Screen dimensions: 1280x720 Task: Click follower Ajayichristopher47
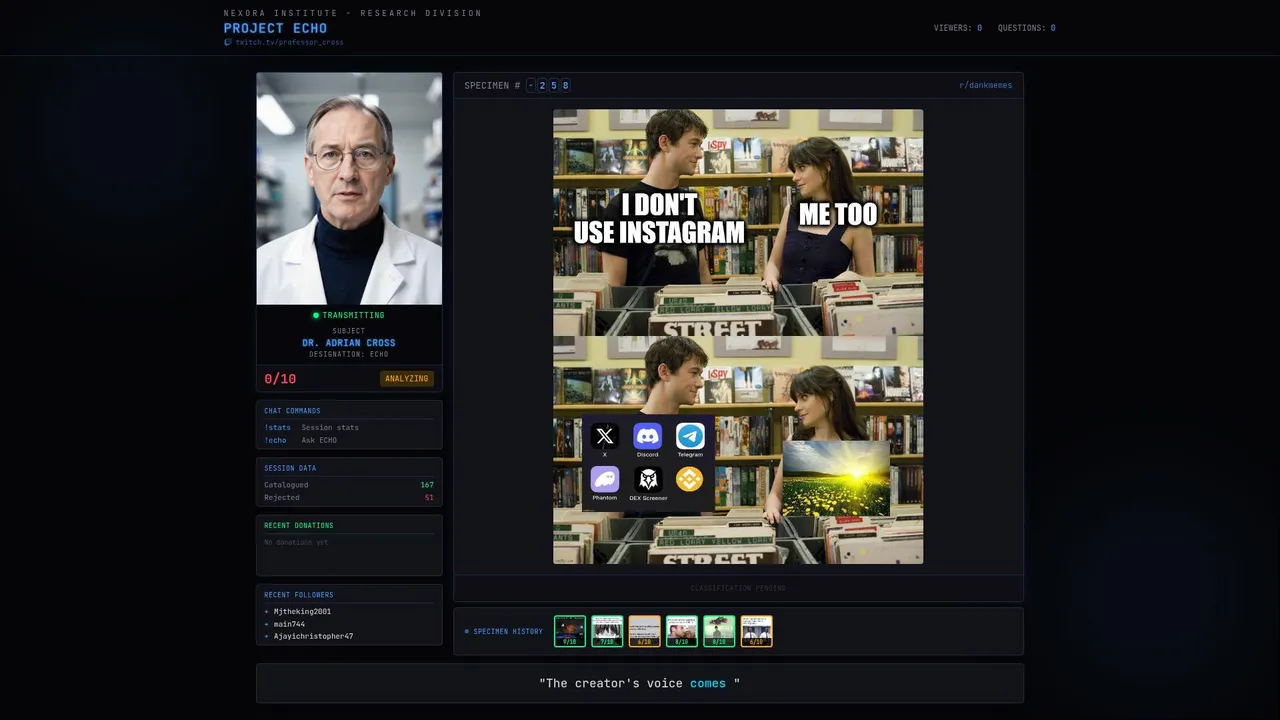click(313, 636)
